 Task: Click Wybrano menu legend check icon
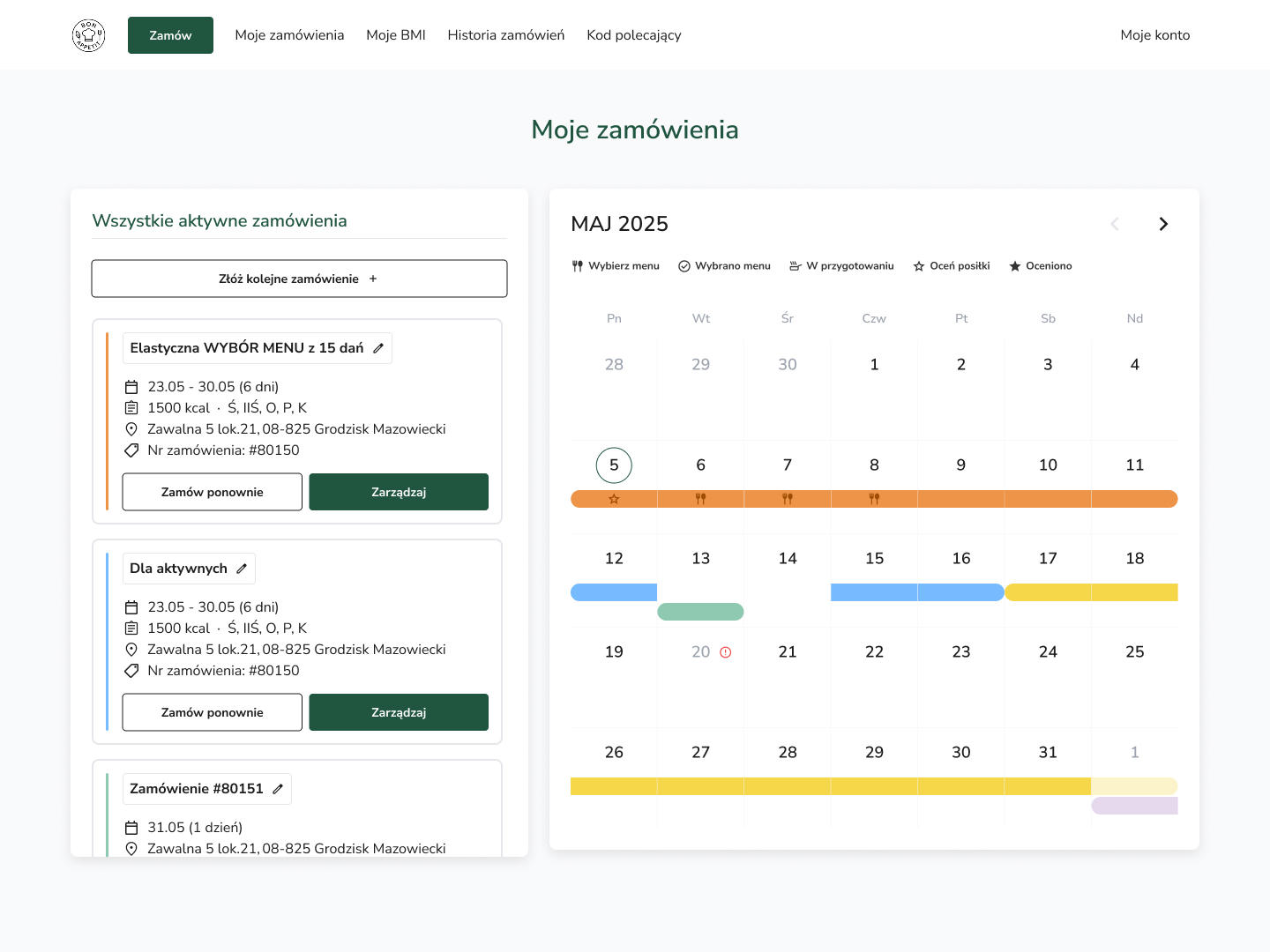coord(684,266)
